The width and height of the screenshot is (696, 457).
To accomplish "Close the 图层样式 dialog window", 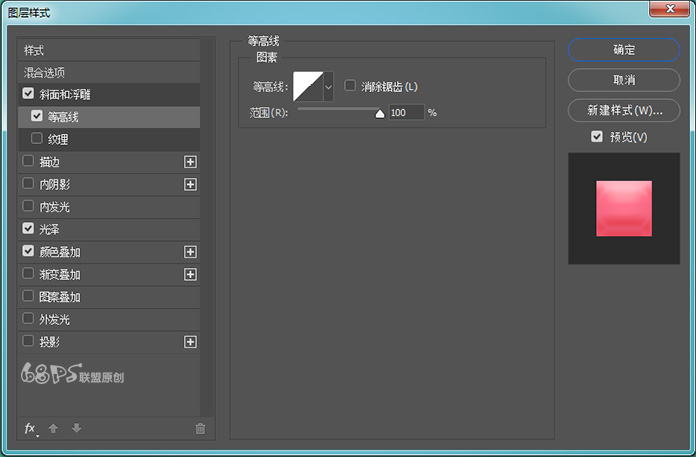I will click(x=670, y=8).
